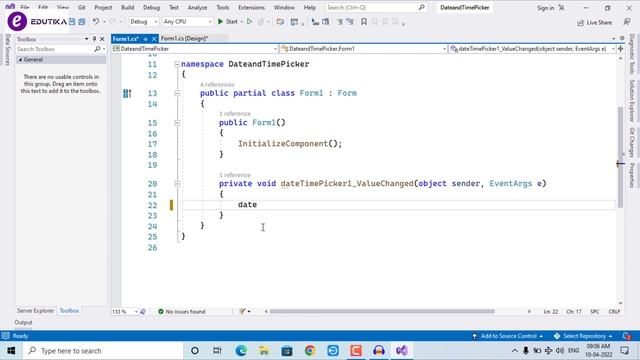Open the Any CPU platform dropdown
This screenshot has width=640, height=360.
pyautogui.click(x=187, y=22)
